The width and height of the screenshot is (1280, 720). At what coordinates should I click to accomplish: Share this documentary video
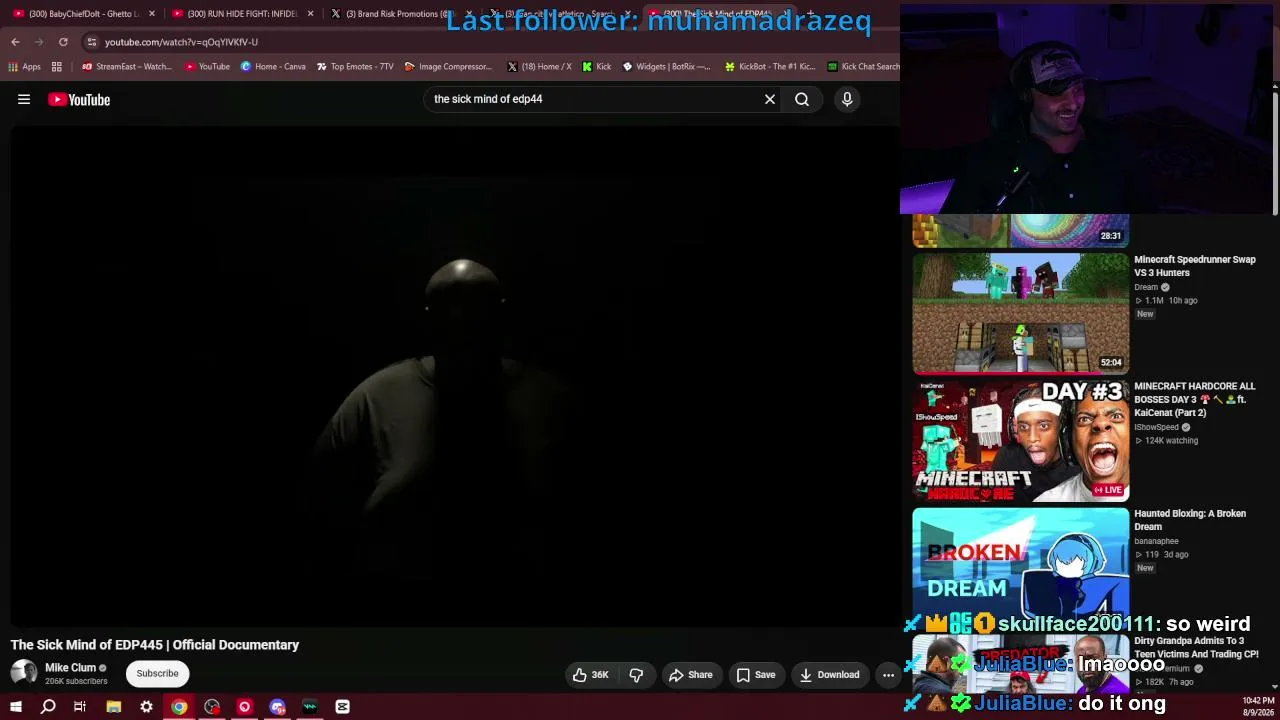point(691,675)
